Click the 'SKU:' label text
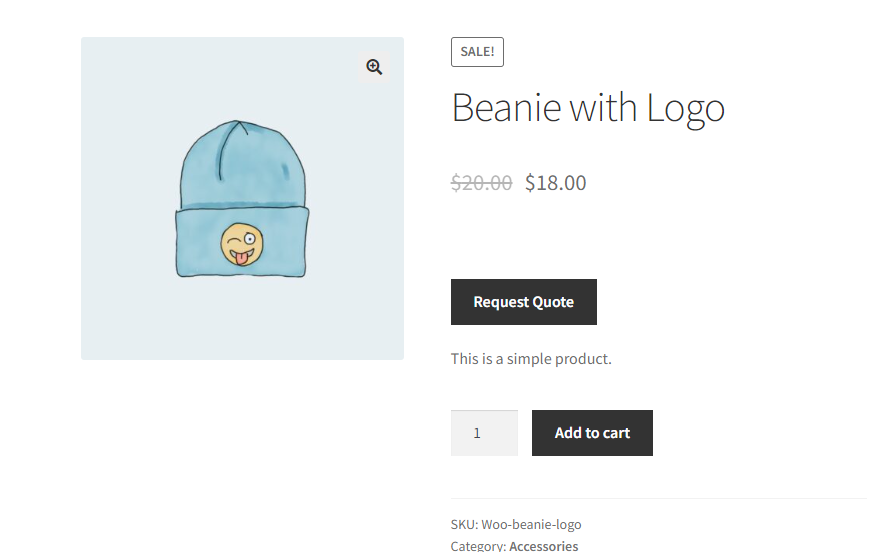 pyautogui.click(x=464, y=524)
